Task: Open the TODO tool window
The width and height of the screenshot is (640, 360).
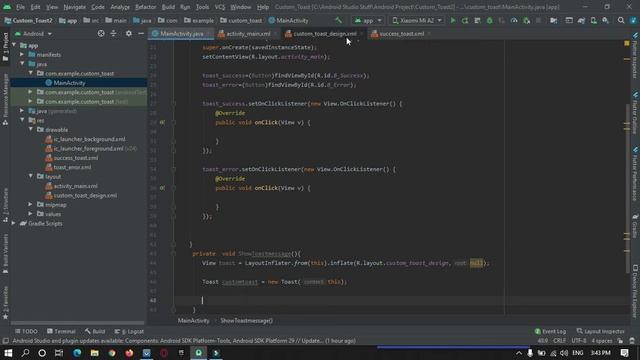Action: coord(26,331)
